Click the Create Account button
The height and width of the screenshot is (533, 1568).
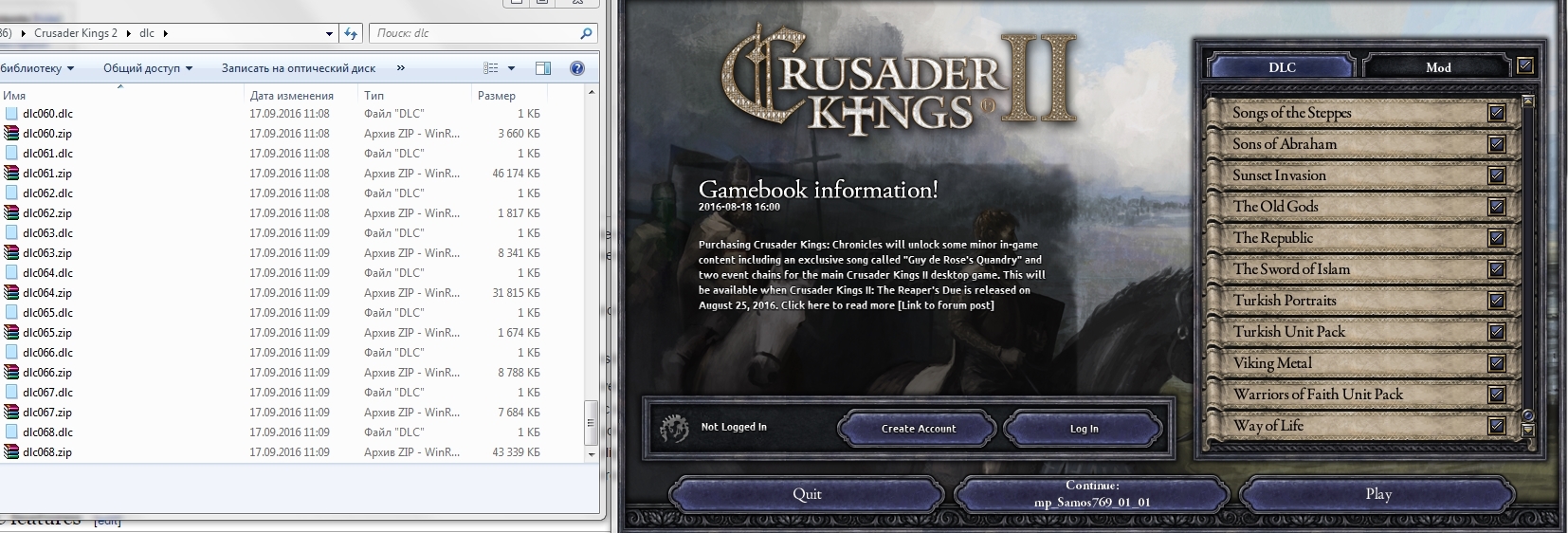pos(918,429)
